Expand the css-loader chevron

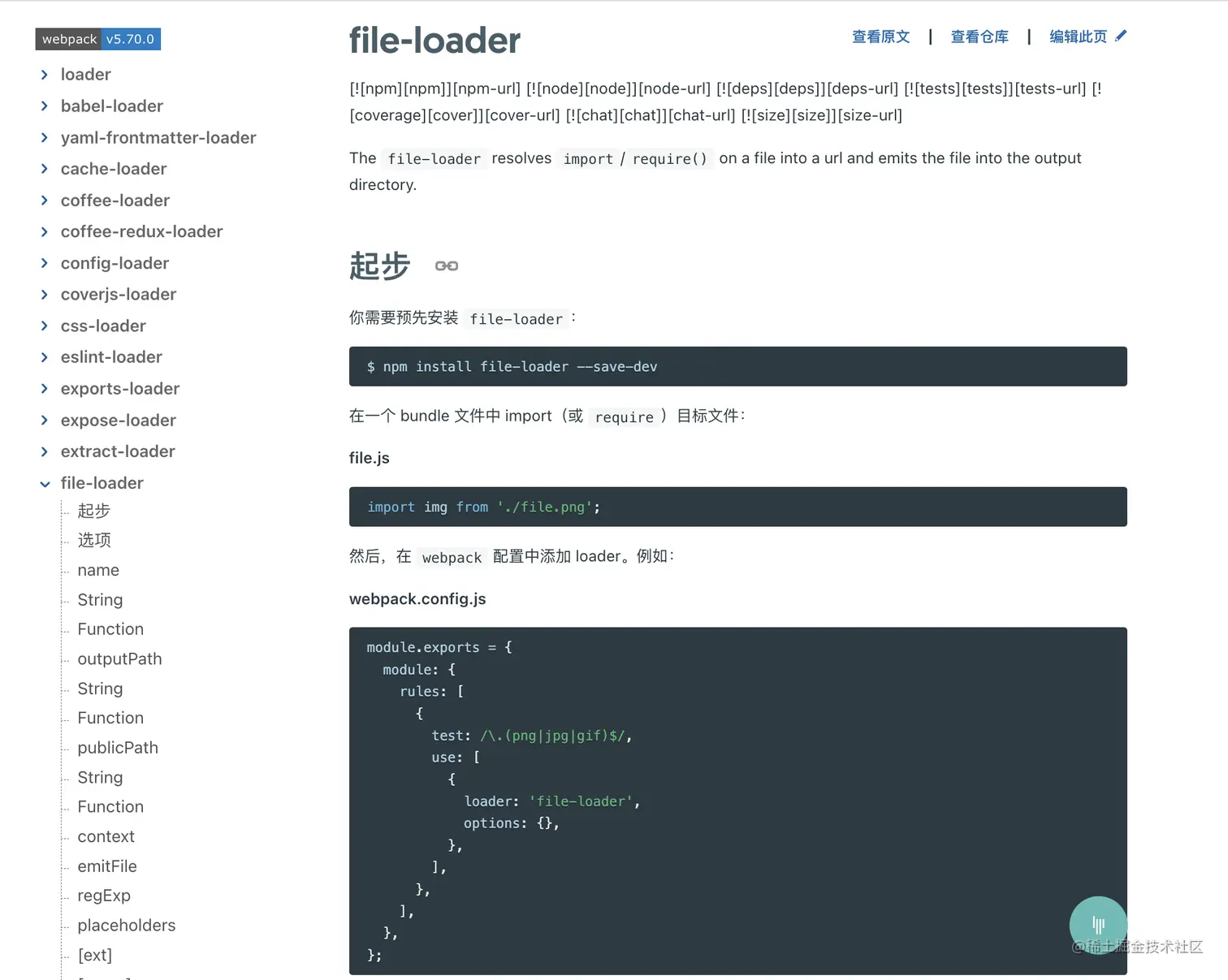[x=45, y=326]
